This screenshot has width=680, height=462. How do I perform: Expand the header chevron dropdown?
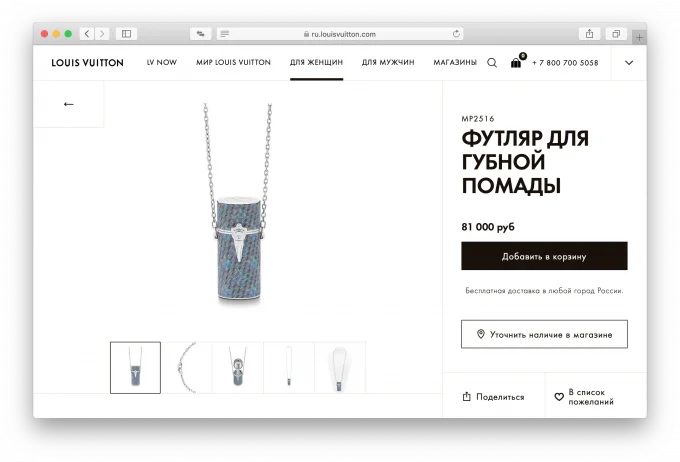coord(629,63)
